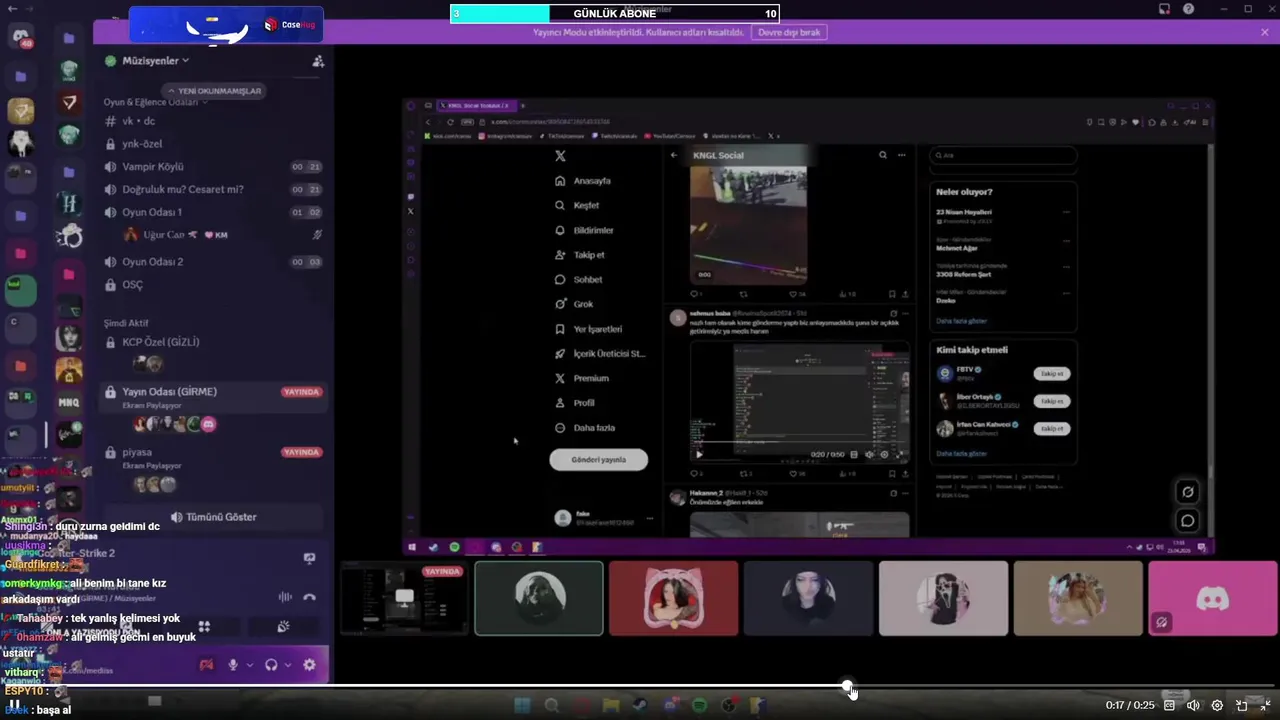Click the disconnect call phone icon
1280x720 pixels.
click(309, 597)
